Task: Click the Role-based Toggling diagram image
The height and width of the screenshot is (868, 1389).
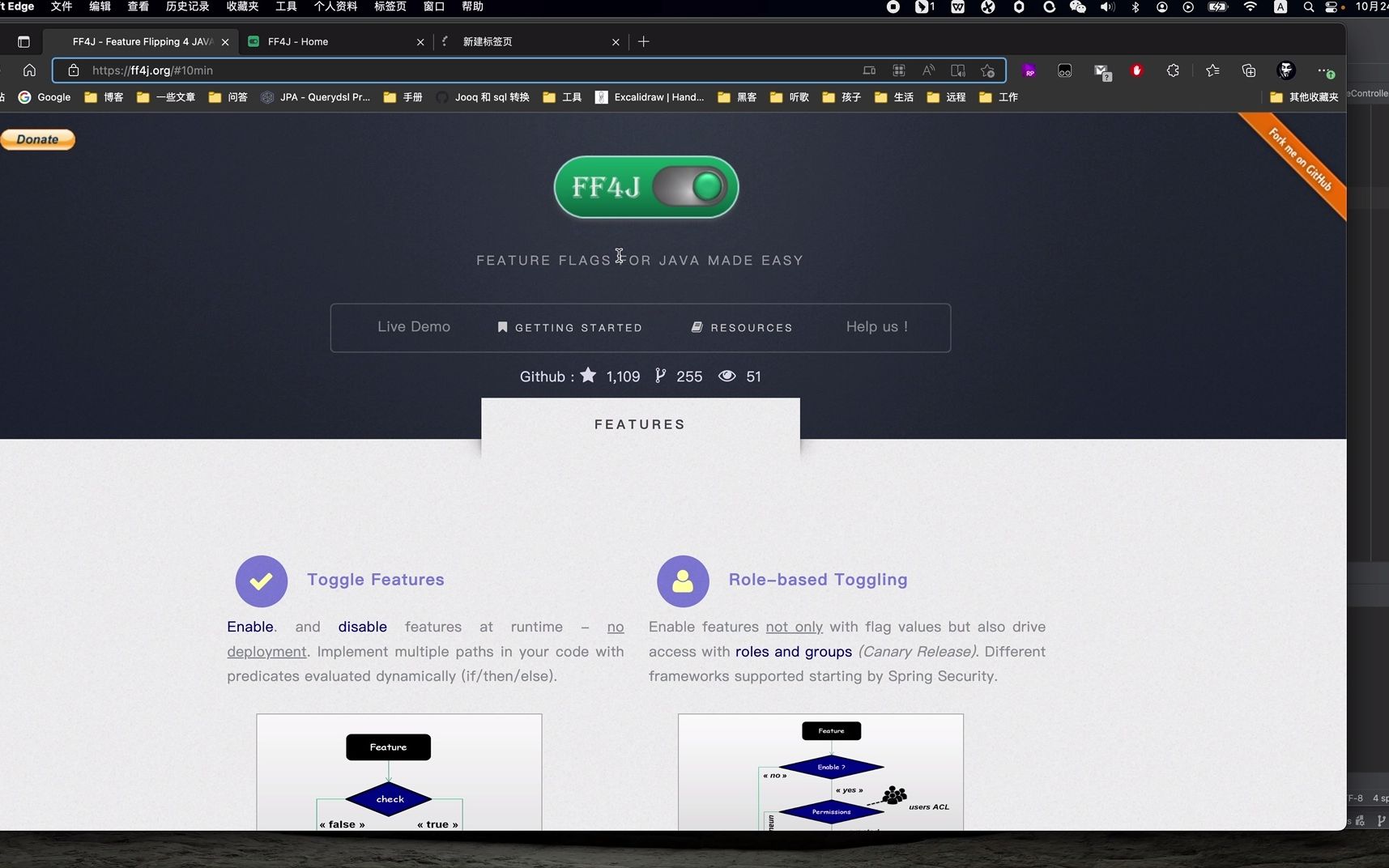Action: click(820, 772)
